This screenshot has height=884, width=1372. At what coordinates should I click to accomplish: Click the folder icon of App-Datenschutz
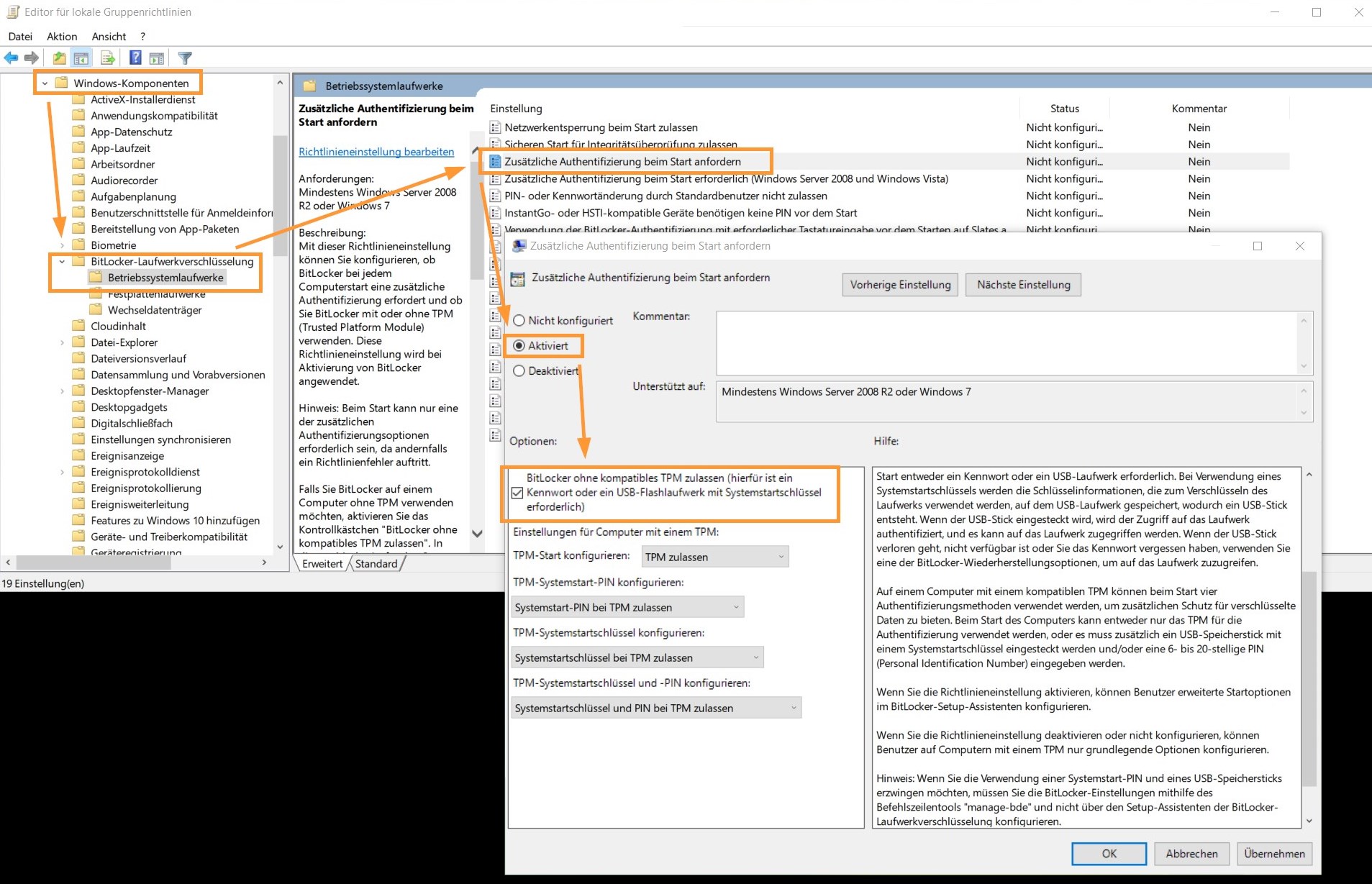(x=79, y=132)
